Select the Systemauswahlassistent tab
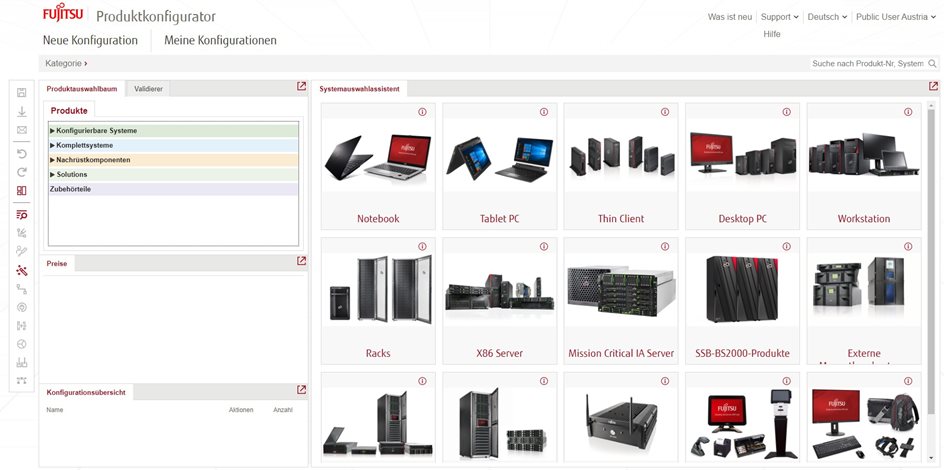The width and height of the screenshot is (944, 470). click(359, 88)
